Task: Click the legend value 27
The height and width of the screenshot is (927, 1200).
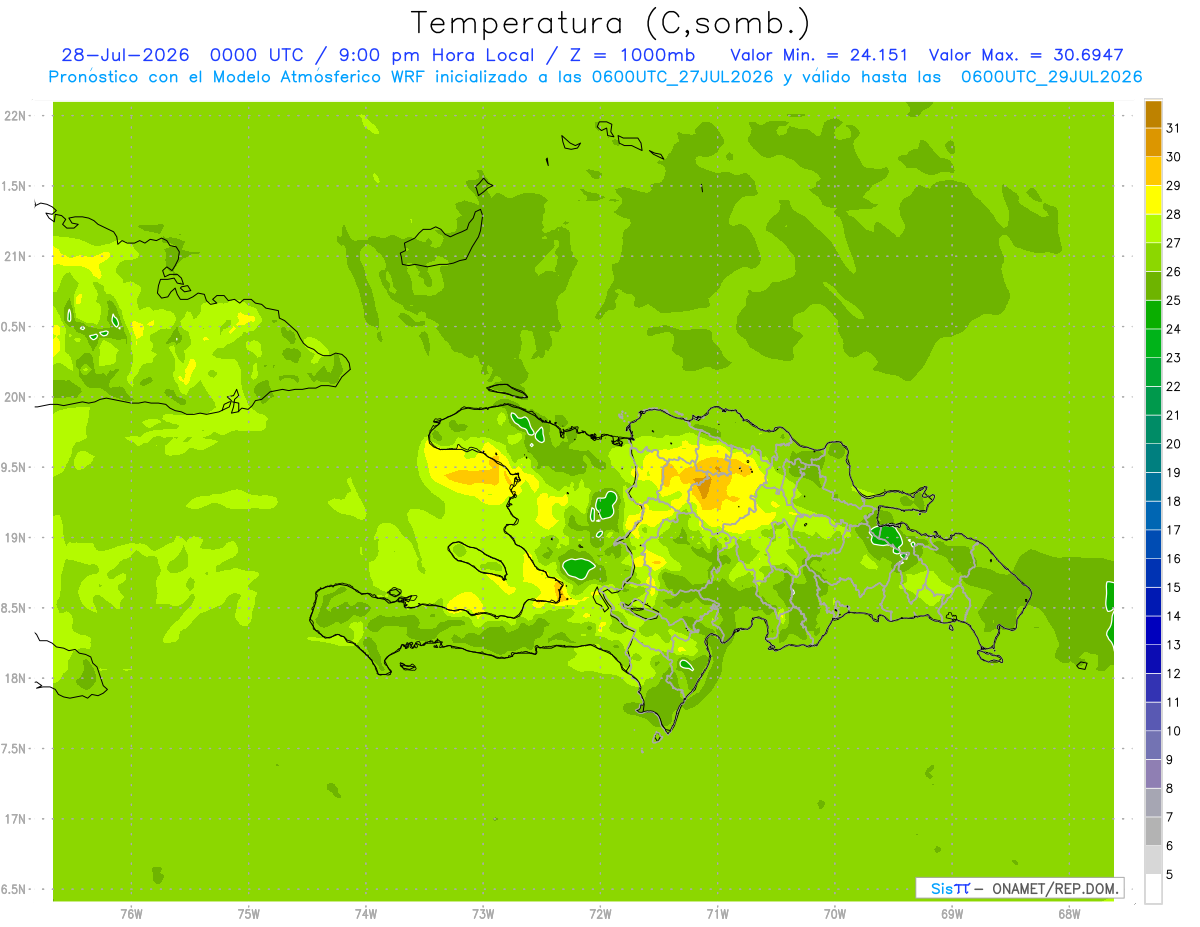Action: click(1173, 243)
